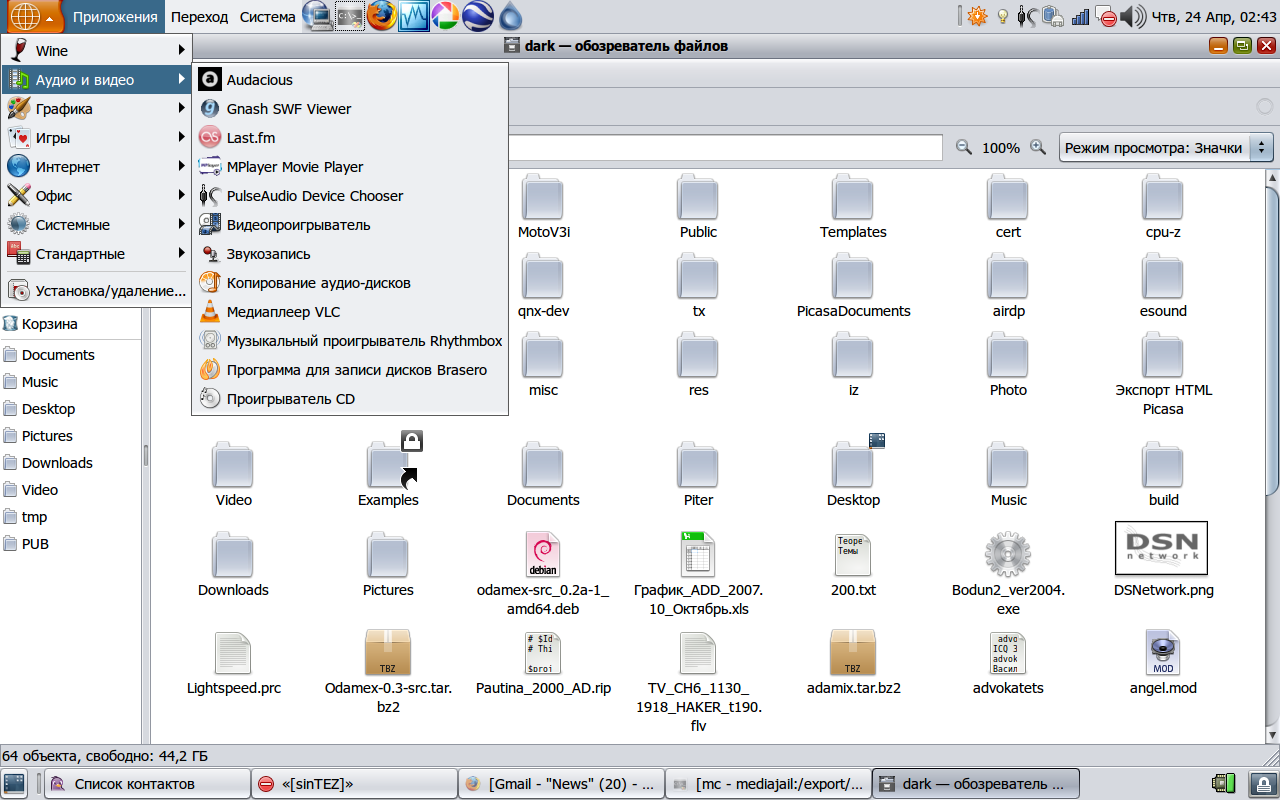Open the Wine submenu
The height and width of the screenshot is (800, 1280).
click(96, 51)
